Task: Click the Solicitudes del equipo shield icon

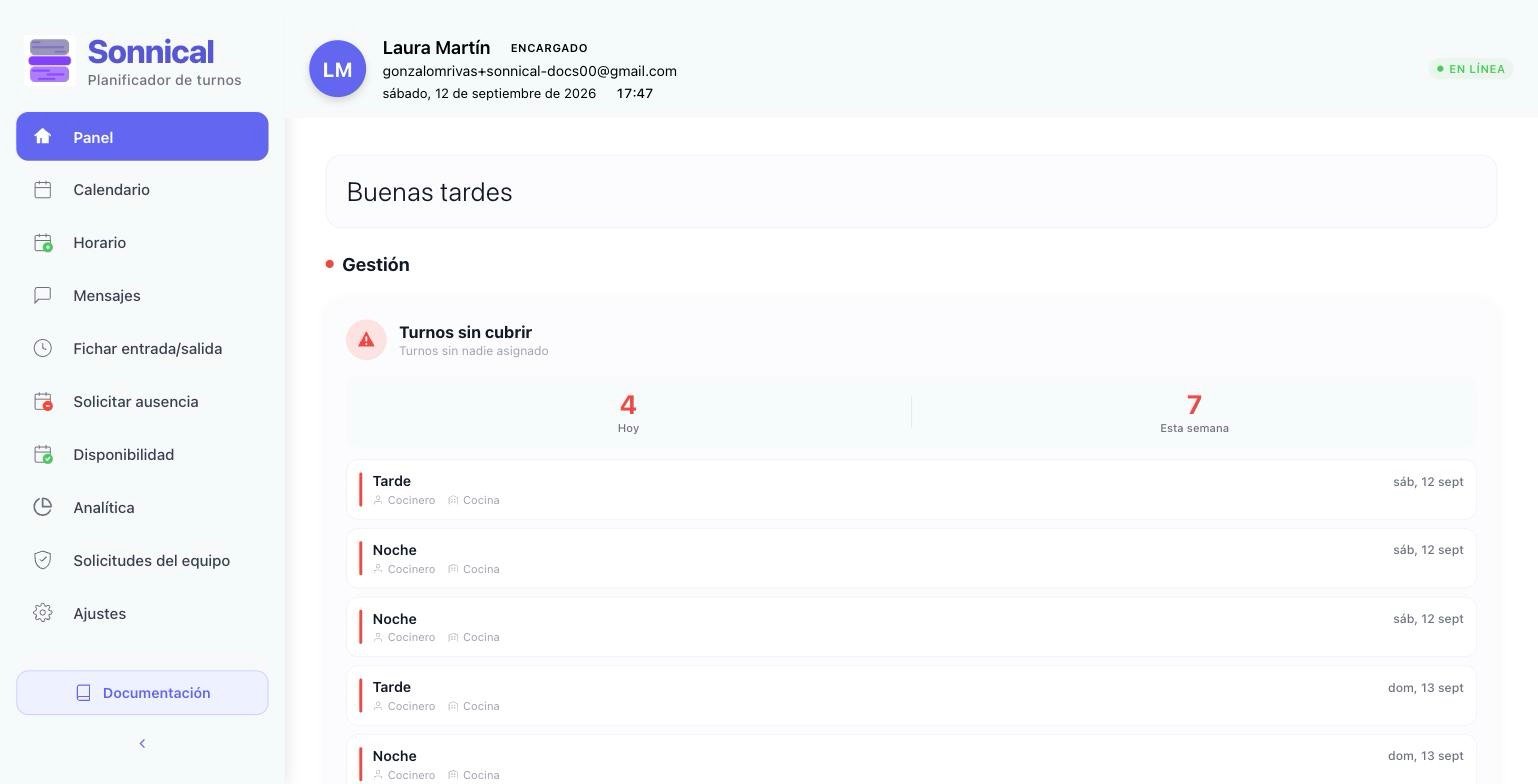Action: 42,560
